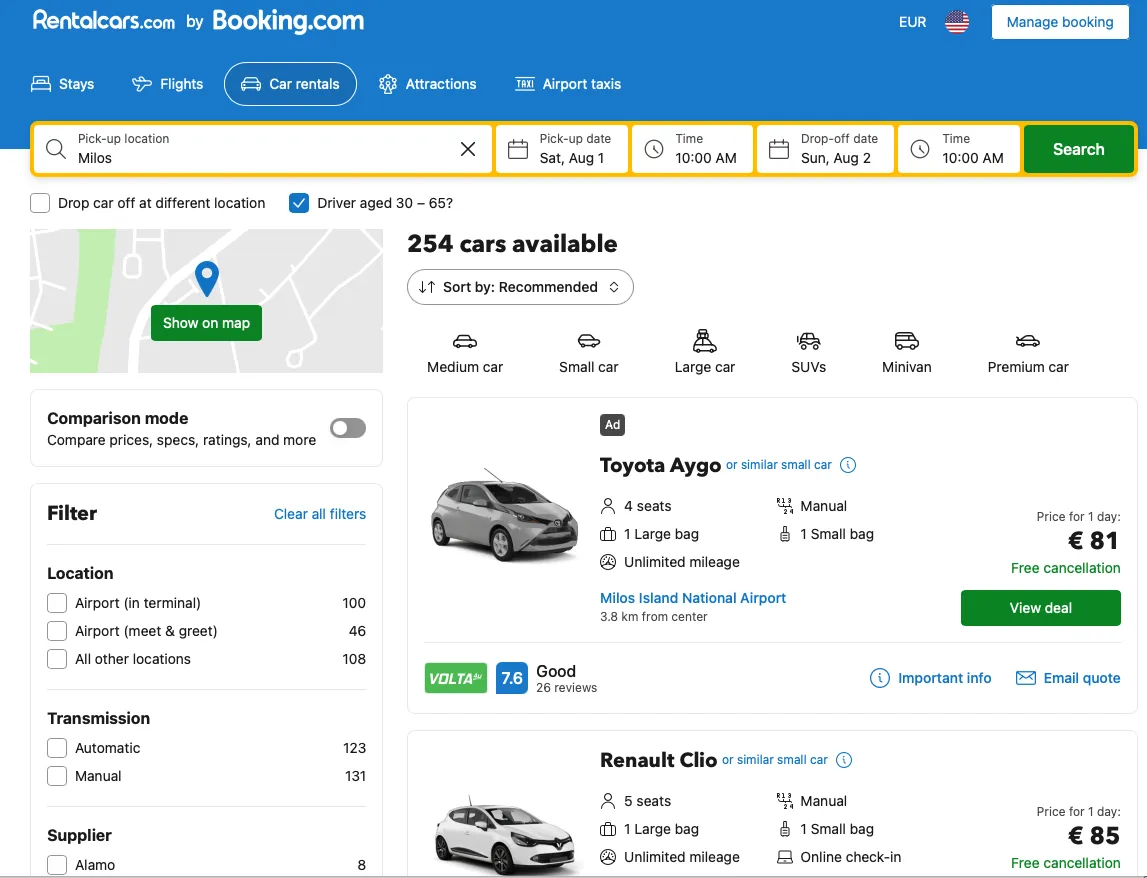This screenshot has height=878, width=1147.
Task: Check Airport (meet & greet) filter
Action: click(57, 631)
